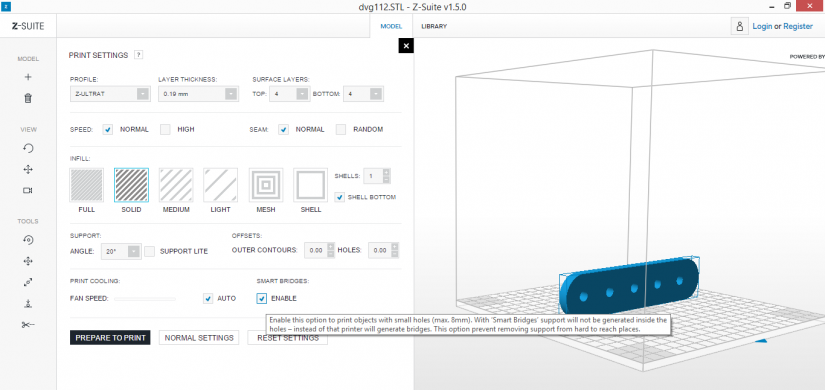Viewport: 825px width, 390px height.
Task: Delete model using the trash icon
Action: coord(28,98)
